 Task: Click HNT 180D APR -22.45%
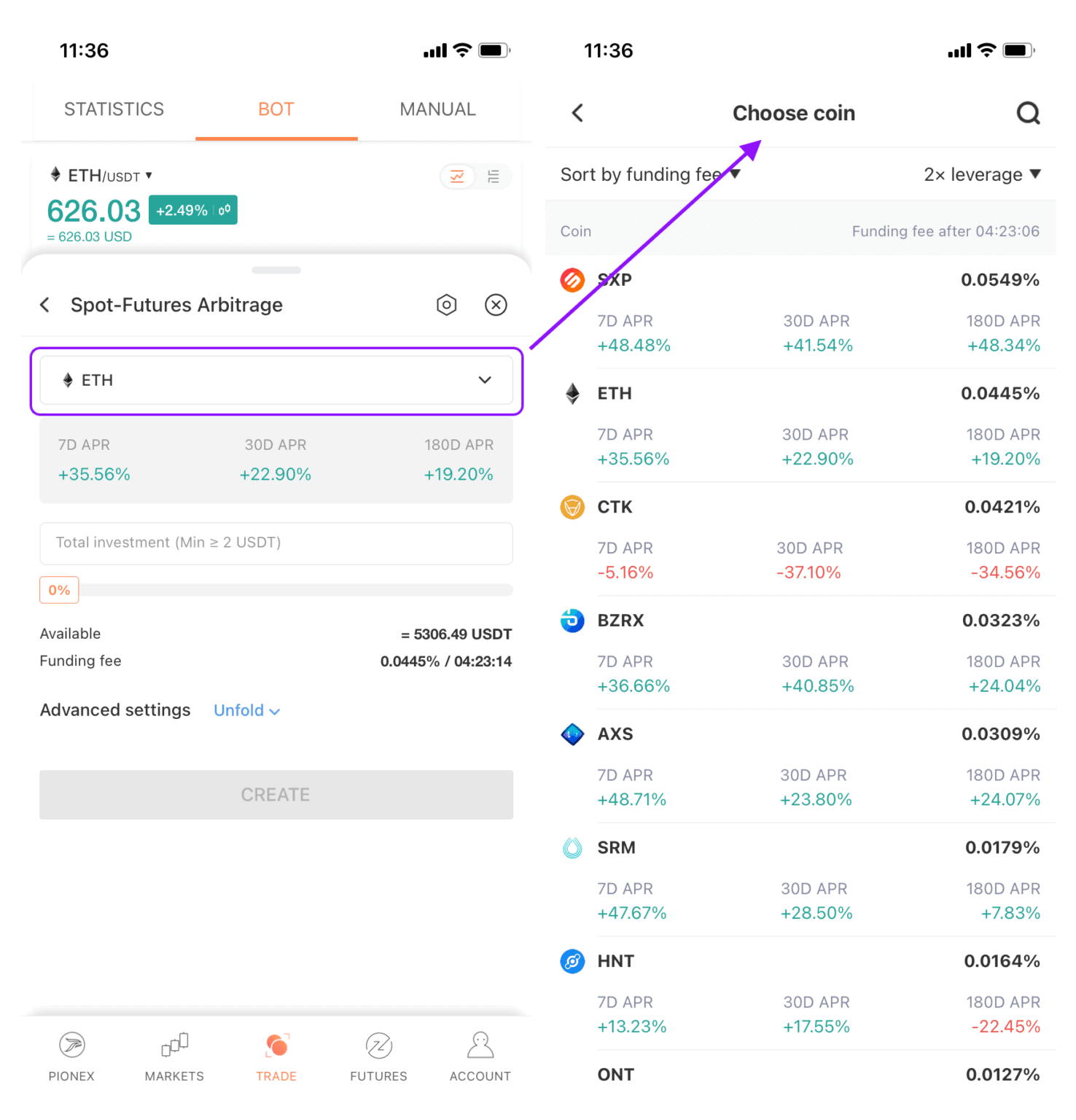[1005, 1027]
